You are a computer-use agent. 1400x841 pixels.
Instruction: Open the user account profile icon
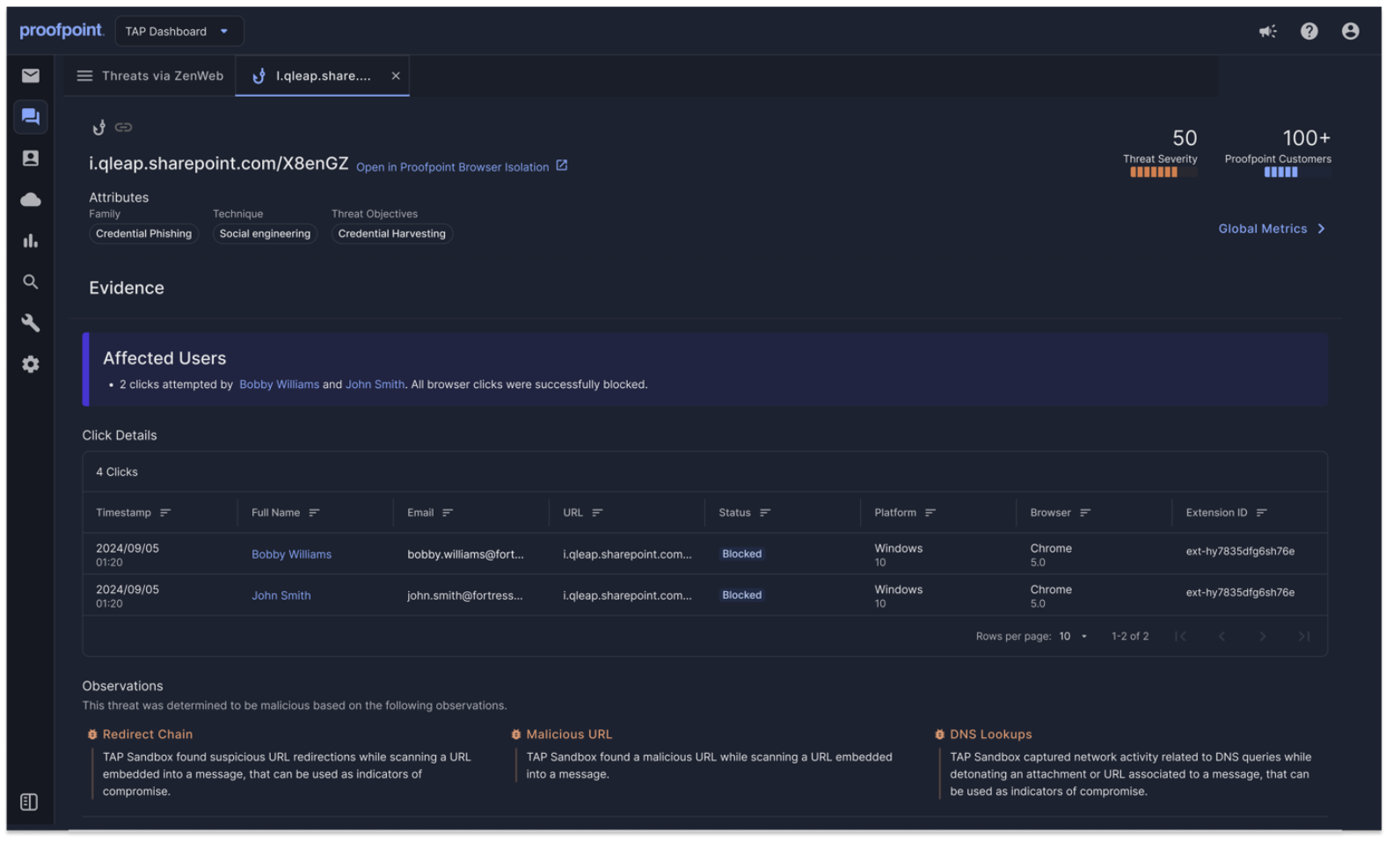coord(1351,32)
